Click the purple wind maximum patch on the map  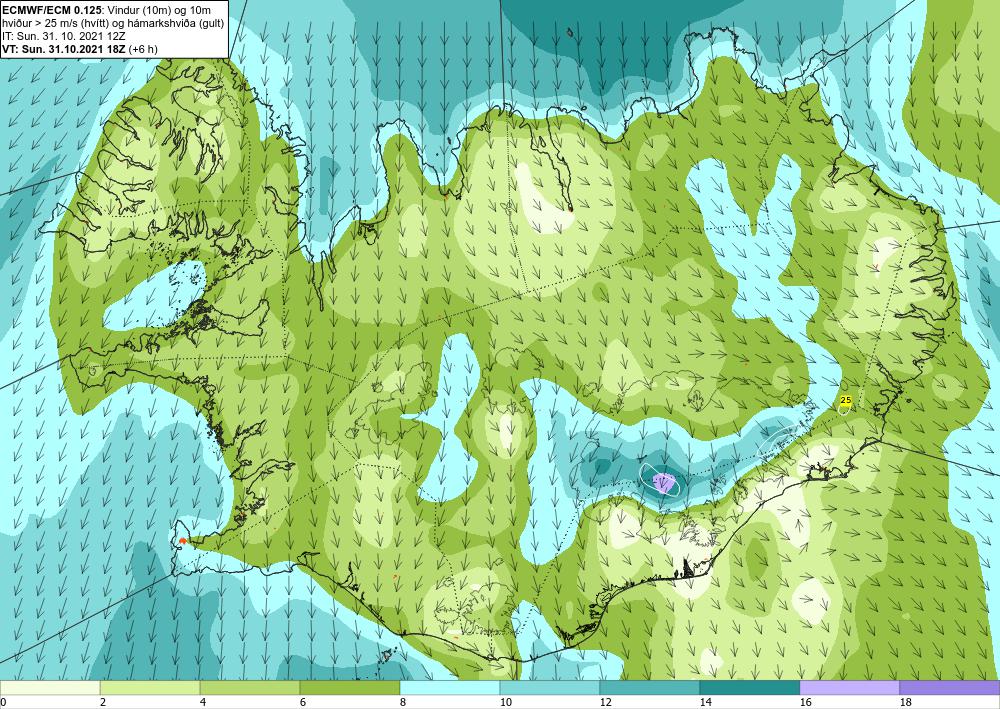(x=664, y=482)
